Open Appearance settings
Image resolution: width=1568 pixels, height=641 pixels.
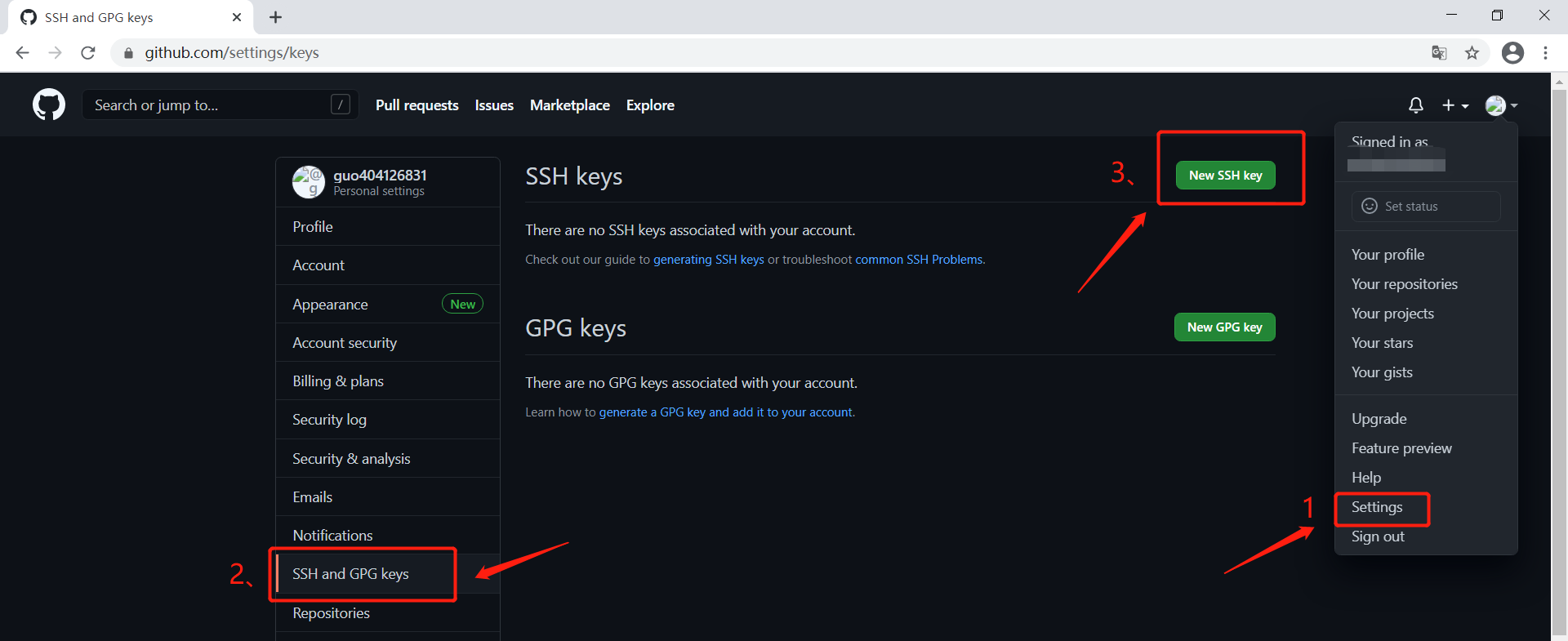388,304
